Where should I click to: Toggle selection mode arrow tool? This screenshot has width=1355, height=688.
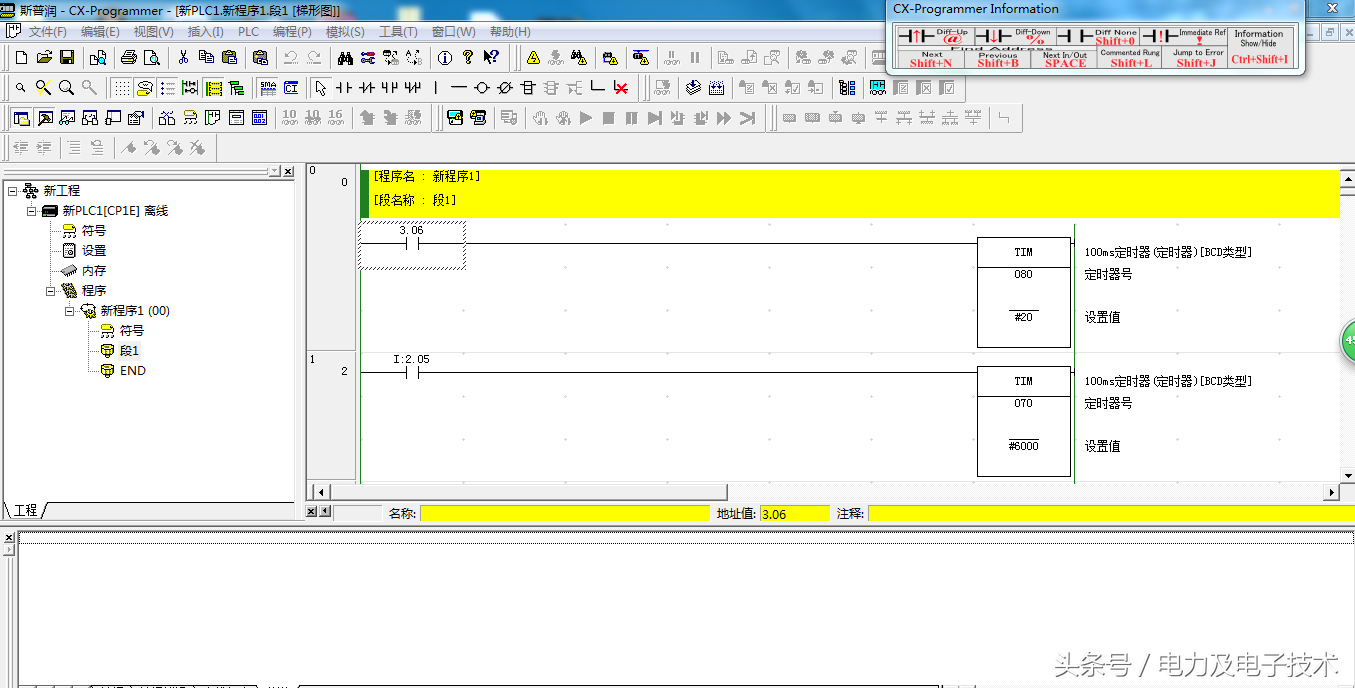click(x=320, y=88)
